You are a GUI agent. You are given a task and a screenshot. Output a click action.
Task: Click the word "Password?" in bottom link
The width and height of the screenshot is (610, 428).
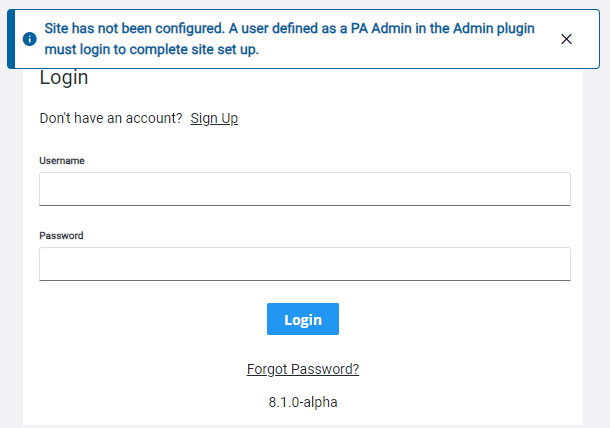coord(325,369)
